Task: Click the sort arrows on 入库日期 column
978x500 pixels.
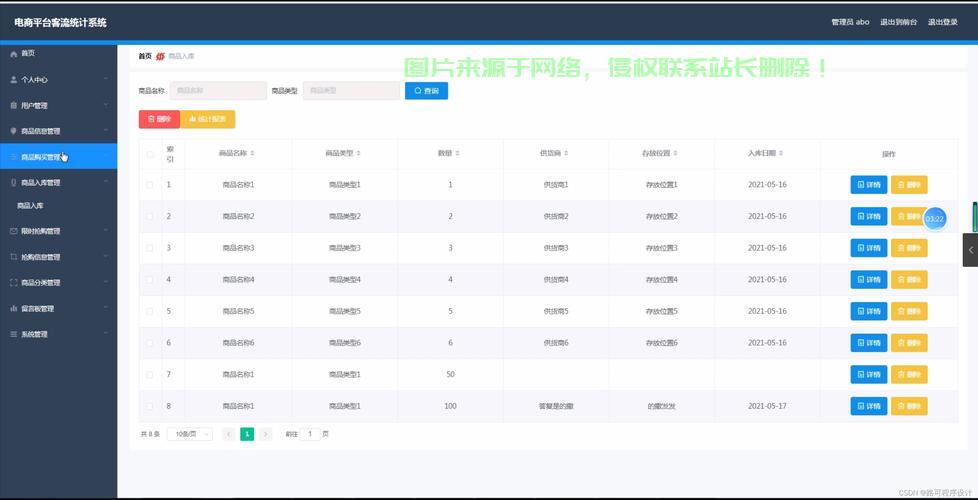Action: (781, 153)
